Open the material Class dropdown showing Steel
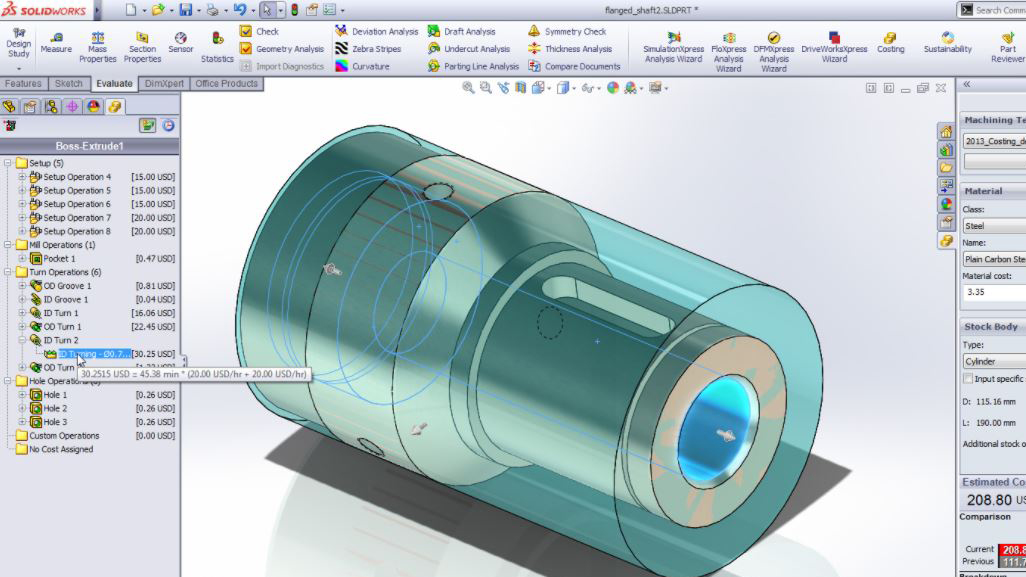This screenshot has width=1026, height=577. [x=994, y=226]
